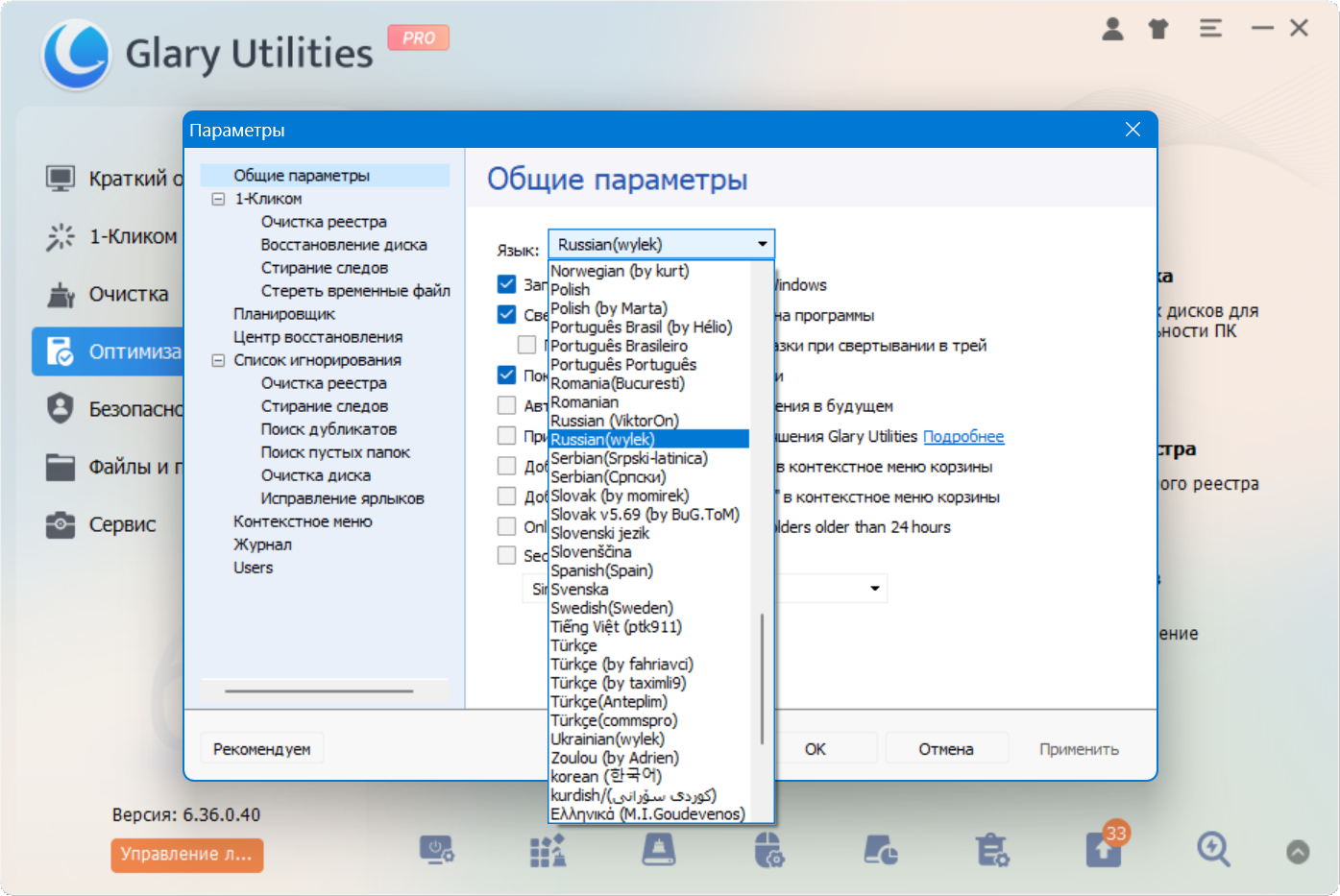Open the Подробнее link
The height and width of the screenshot is (896, 1340).
(x=962, y=437)
